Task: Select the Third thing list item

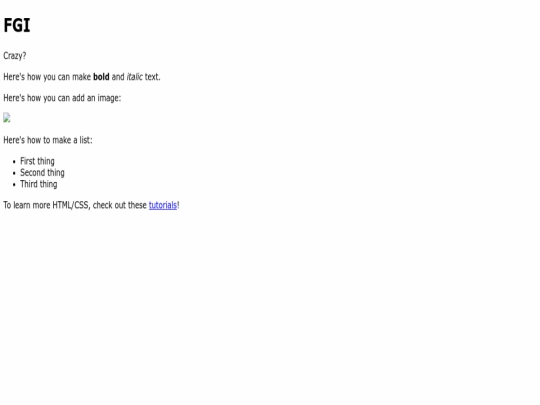Action: pos(39,184)
